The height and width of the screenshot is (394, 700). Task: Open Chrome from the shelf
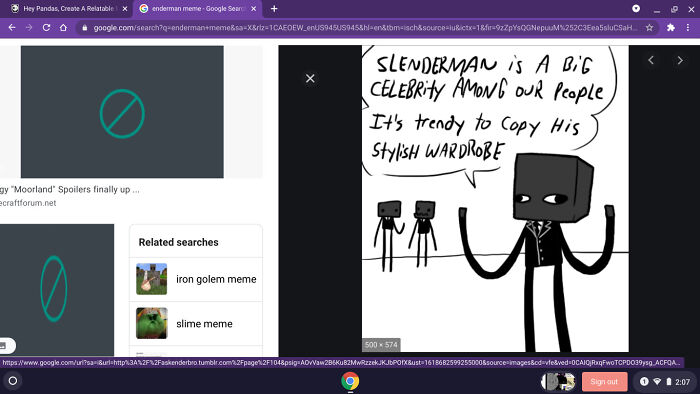coord(350,381)
